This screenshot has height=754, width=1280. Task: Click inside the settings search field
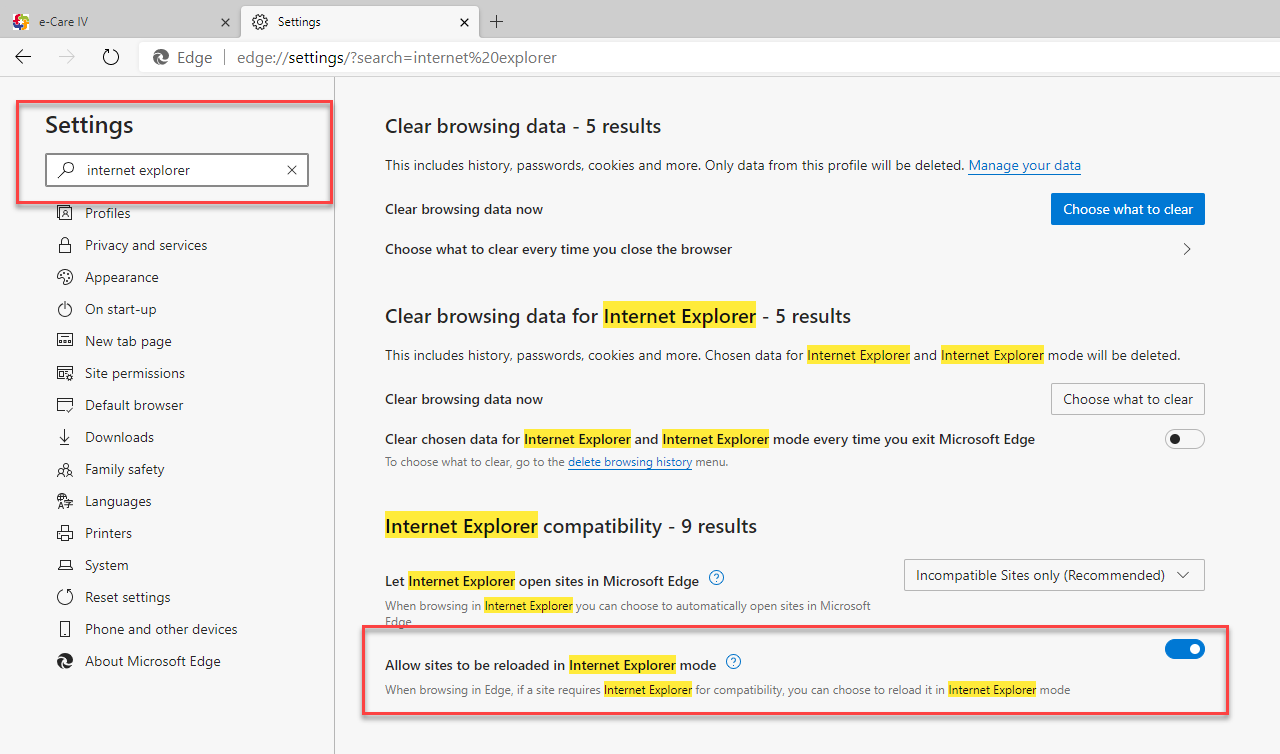pyautogui.click(x=180, y=170)
